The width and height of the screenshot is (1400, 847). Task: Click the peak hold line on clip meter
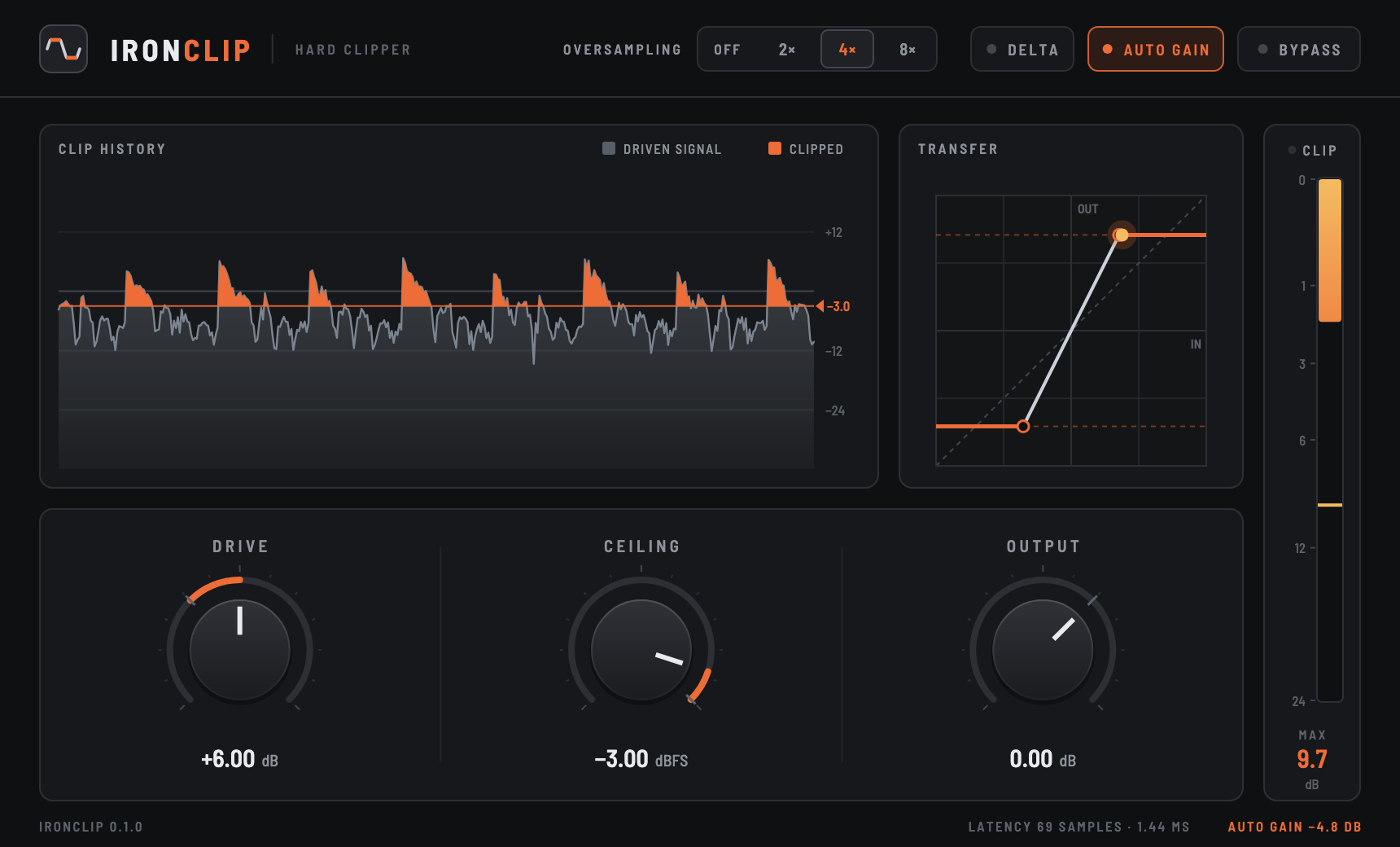coord(1330,505)
